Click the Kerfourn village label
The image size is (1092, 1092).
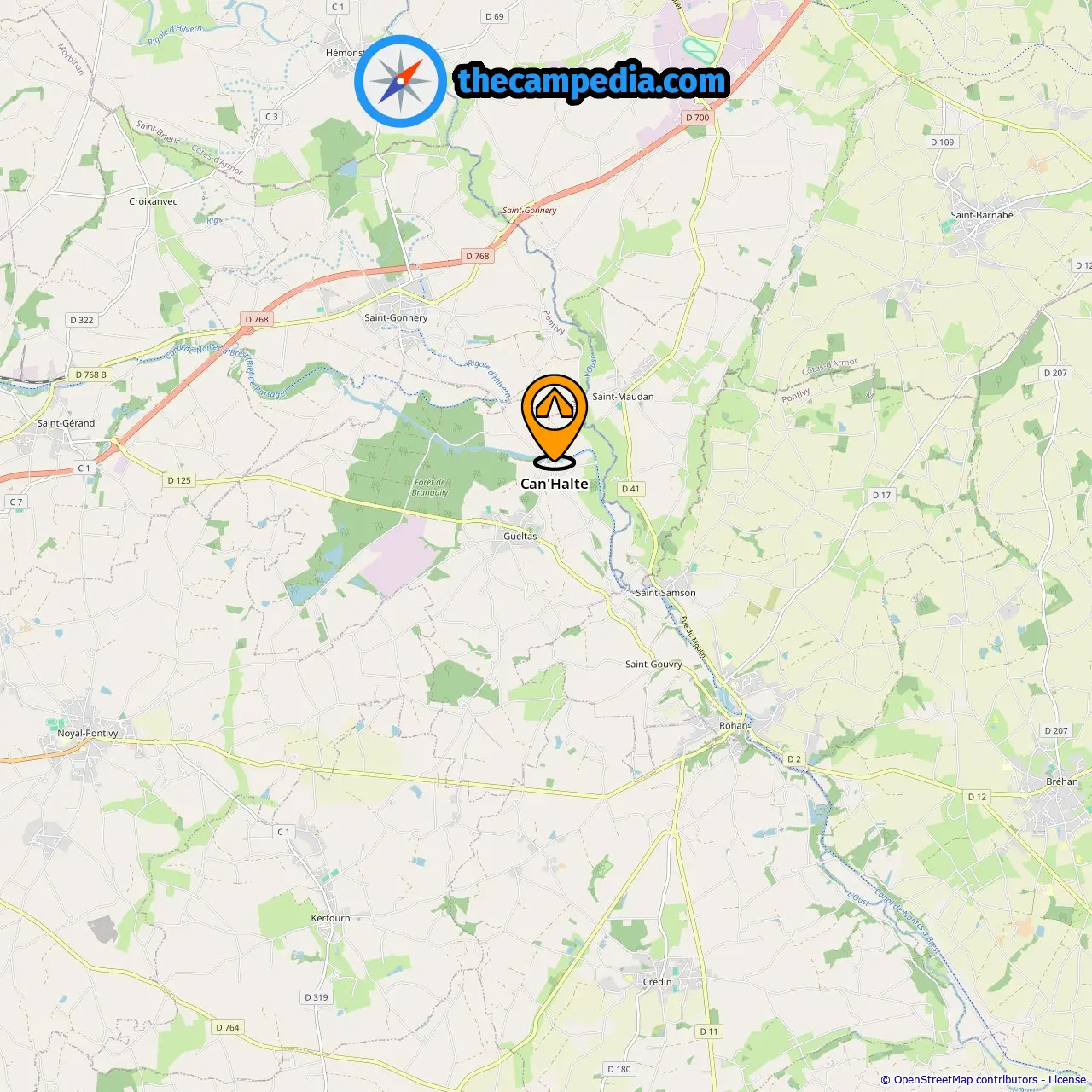click(330, 918)
